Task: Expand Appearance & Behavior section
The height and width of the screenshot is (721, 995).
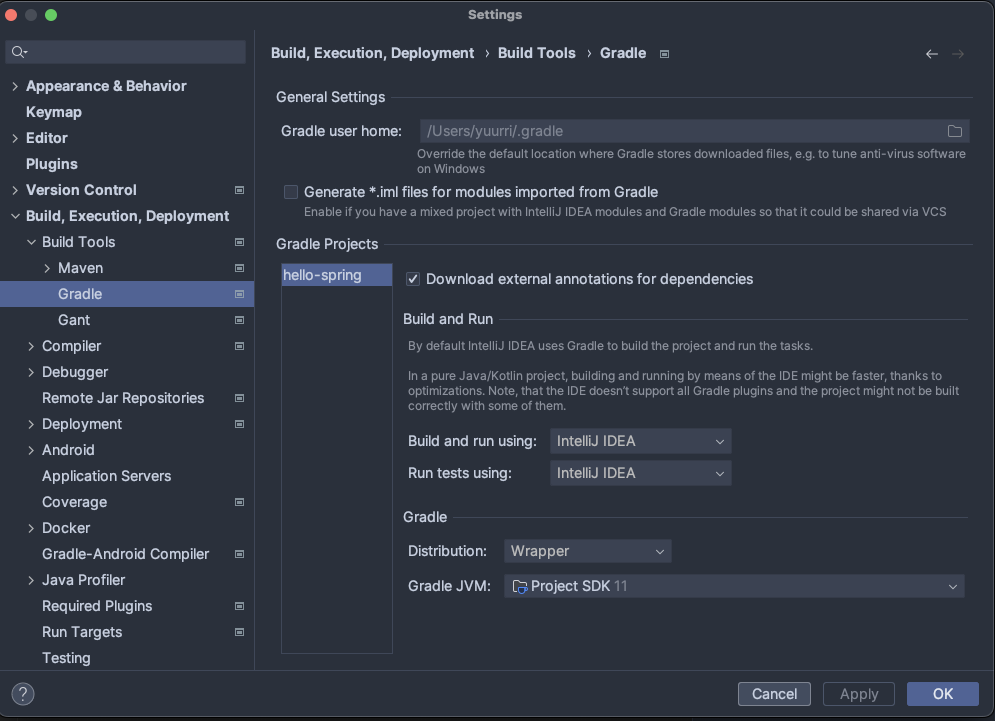Action: pyautogui.click(x=15, y=86)
